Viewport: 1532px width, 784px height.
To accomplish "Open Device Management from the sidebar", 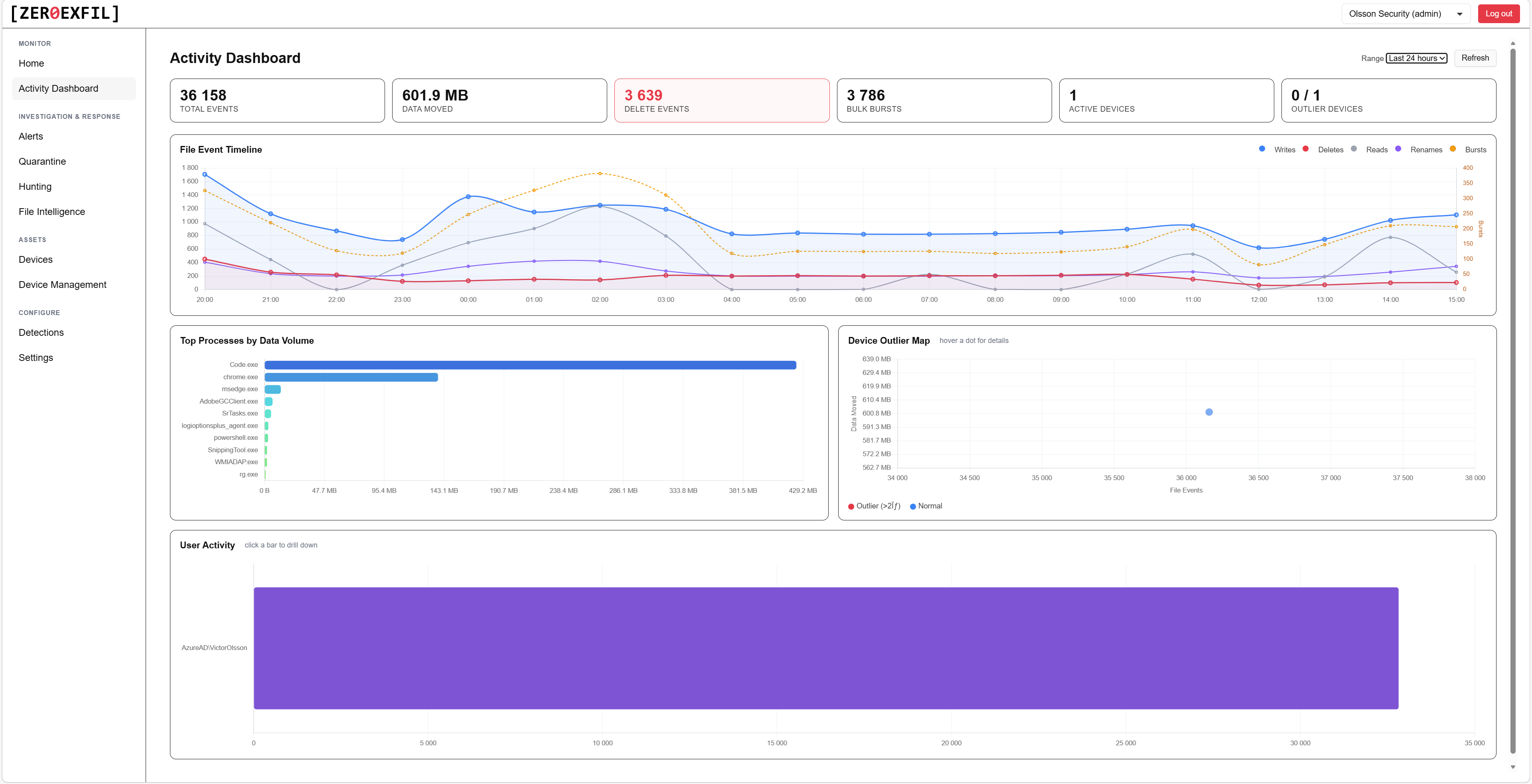I will pyautogui.click(x=63, y=284).
